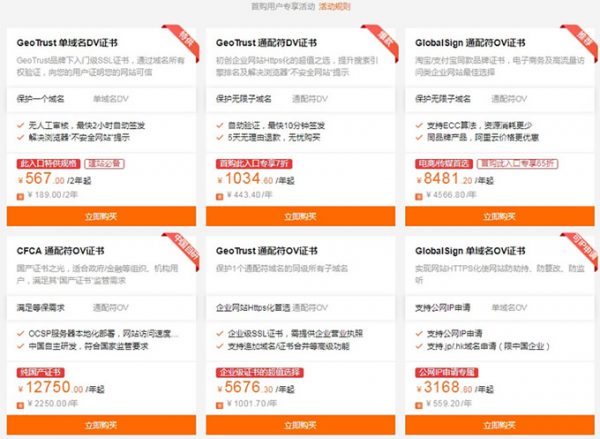The image size is (600, 439).
Task: Click the checkmark beside 无人工审核，最快2小时自动签发
Action: click(21, 125)
